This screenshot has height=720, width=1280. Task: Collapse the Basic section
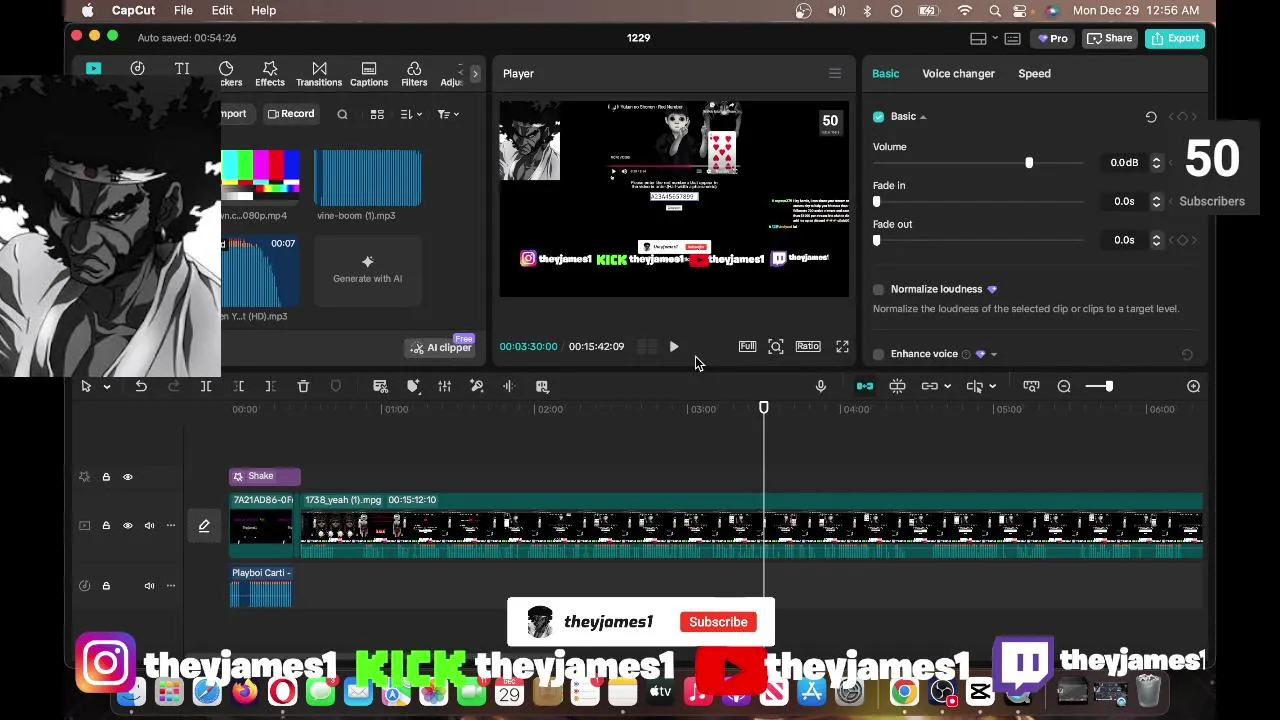click(x=923, y=117)
